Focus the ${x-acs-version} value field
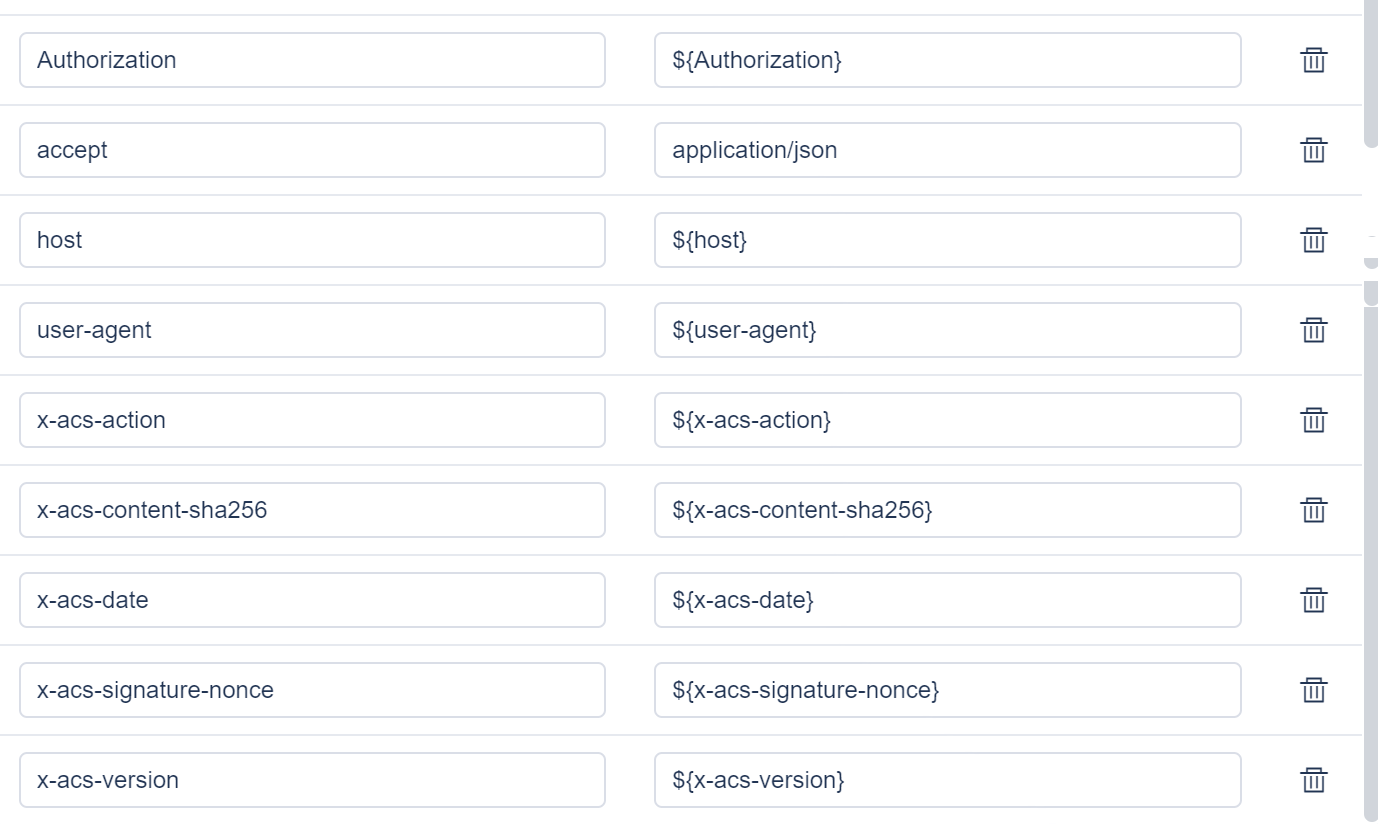 [947, 780]
